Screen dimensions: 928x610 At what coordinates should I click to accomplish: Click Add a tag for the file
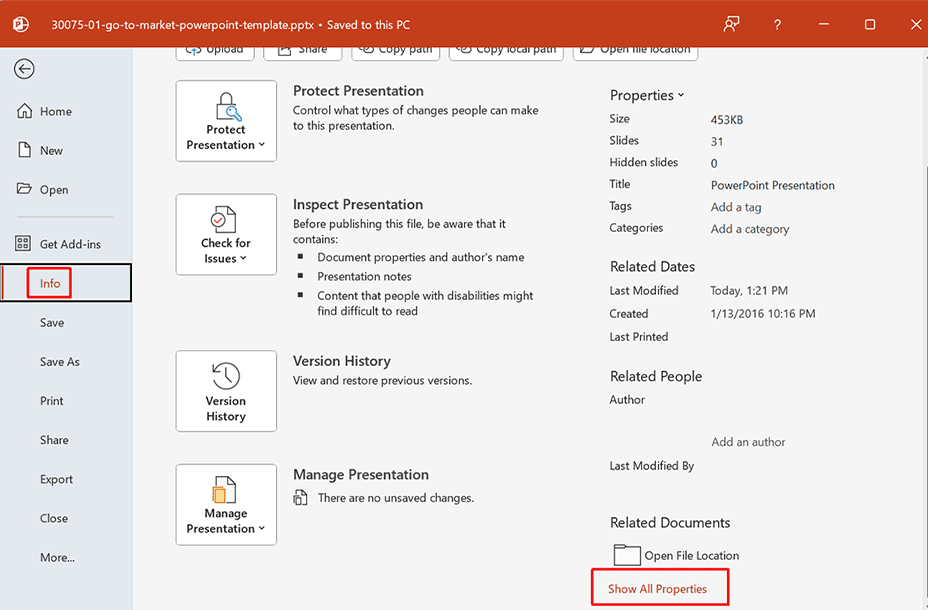736,206
